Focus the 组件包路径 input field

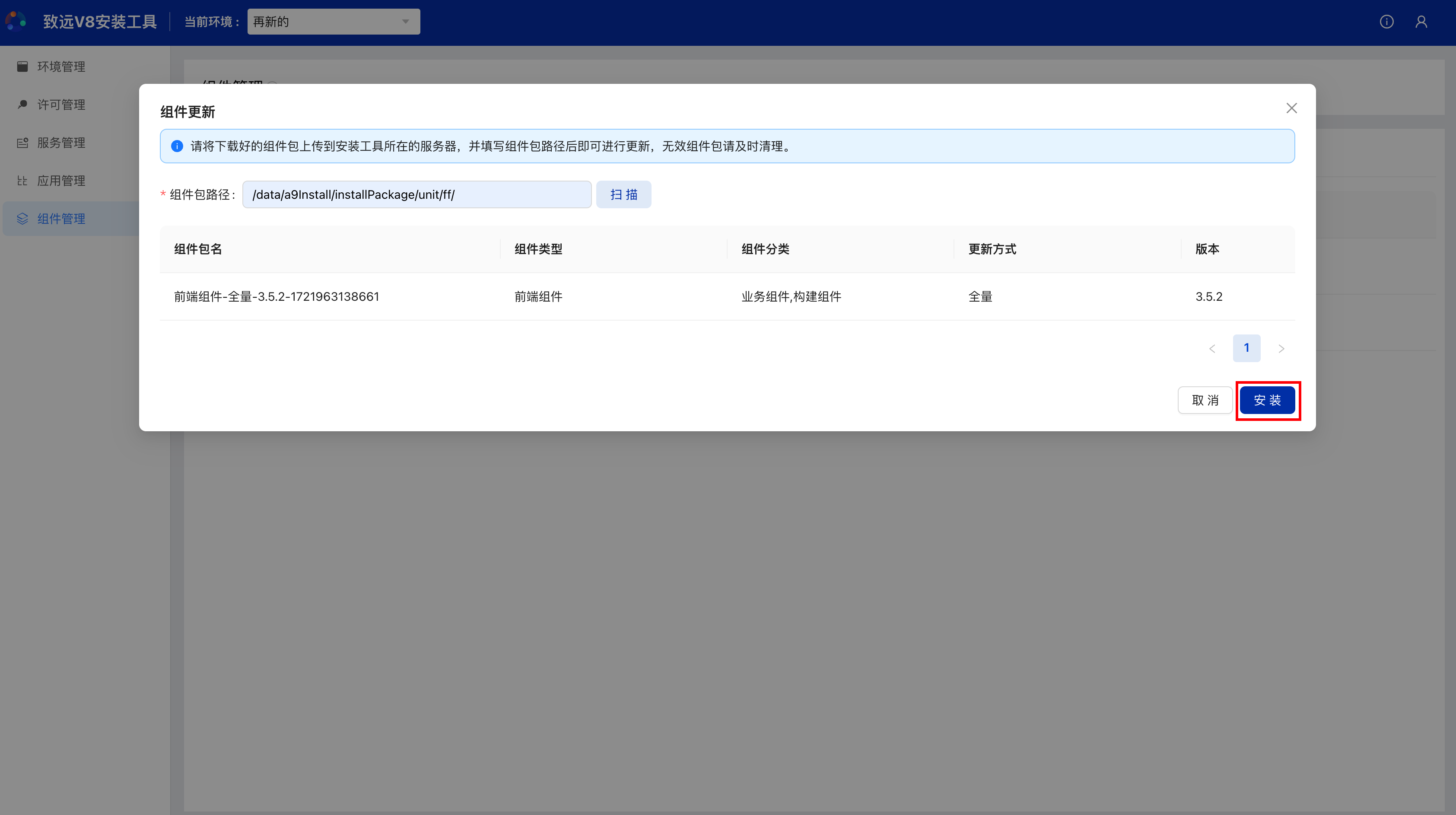click(x=416, y=194)
